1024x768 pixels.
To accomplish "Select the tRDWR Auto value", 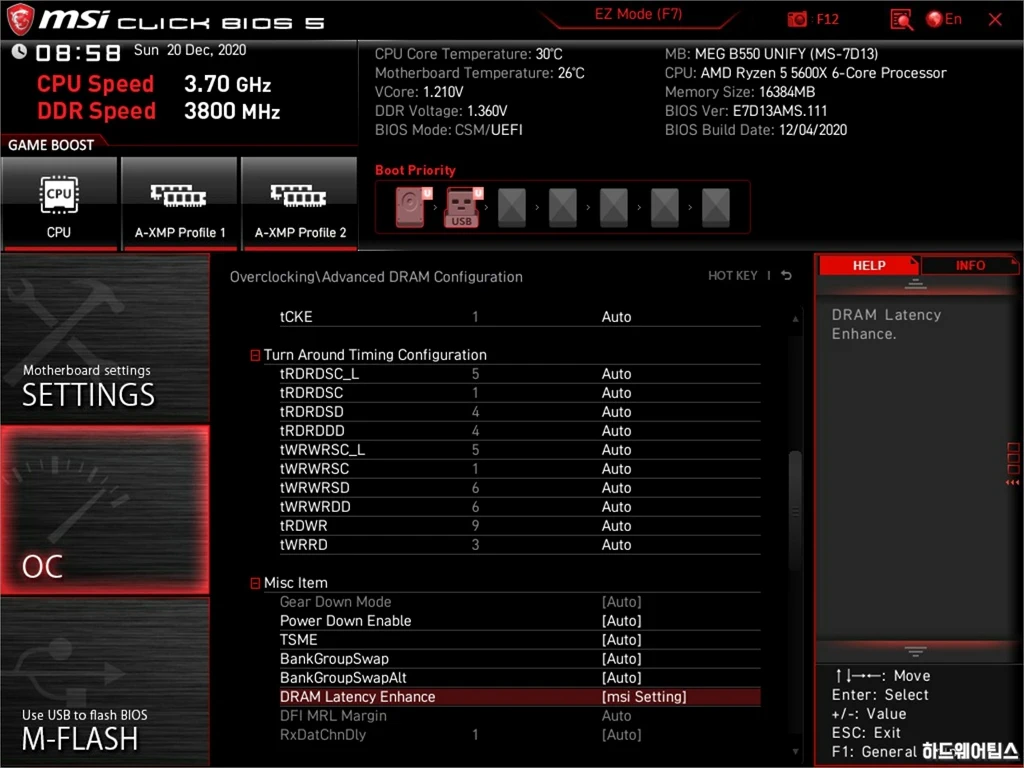I will (x=616, y=526).
